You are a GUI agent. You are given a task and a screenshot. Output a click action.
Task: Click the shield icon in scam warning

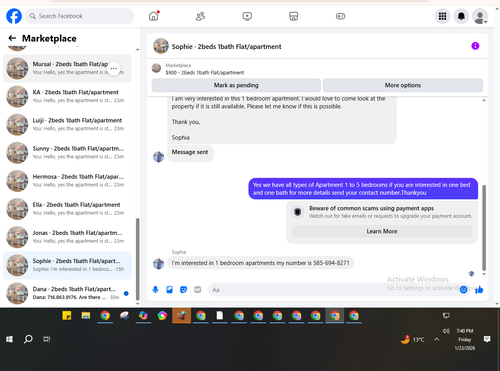(298, 212)
